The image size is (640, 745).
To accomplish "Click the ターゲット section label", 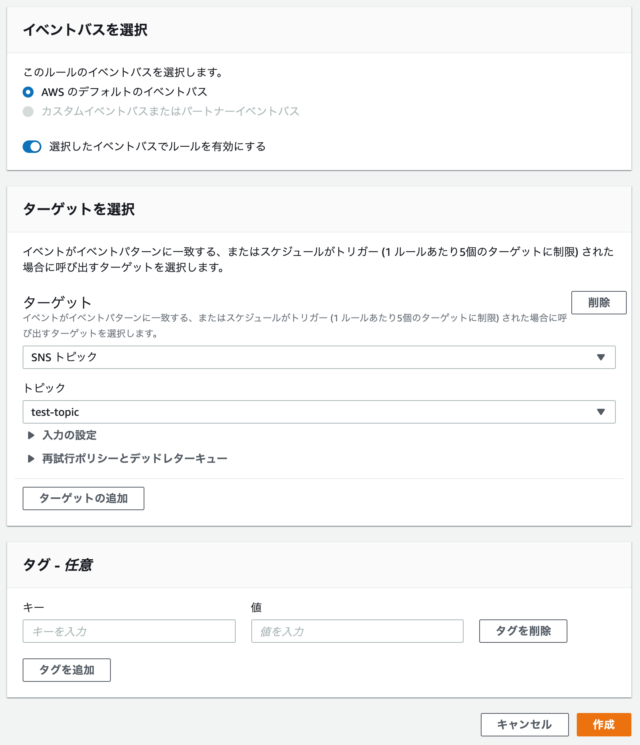I will coord(57,303).
